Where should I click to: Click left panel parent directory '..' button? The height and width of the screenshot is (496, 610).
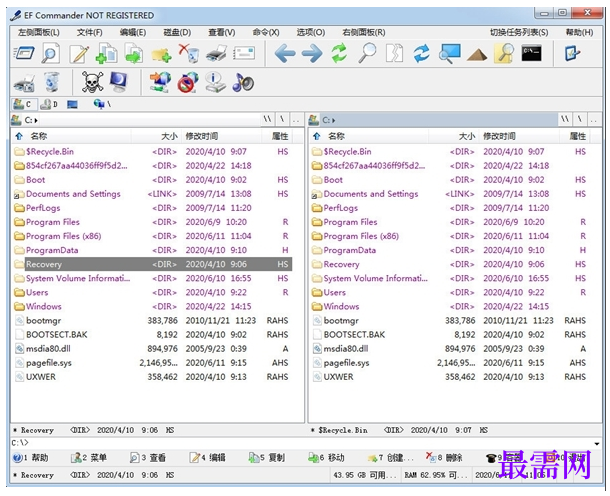[x=296, y=120]
